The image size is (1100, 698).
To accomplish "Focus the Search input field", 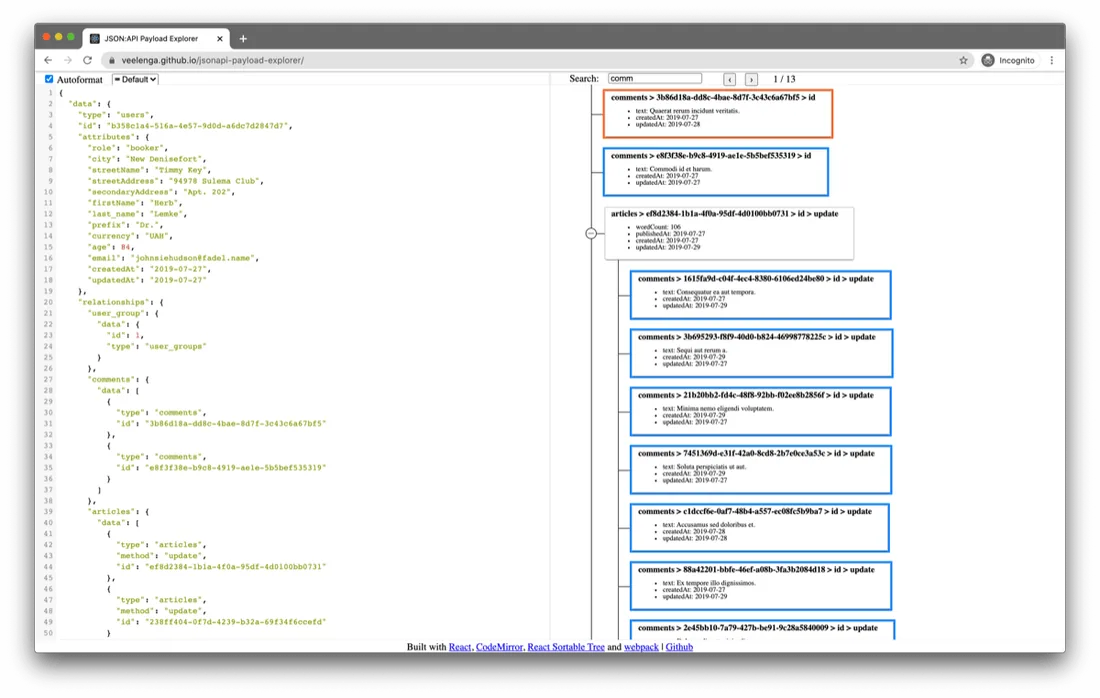I will 655,79.
